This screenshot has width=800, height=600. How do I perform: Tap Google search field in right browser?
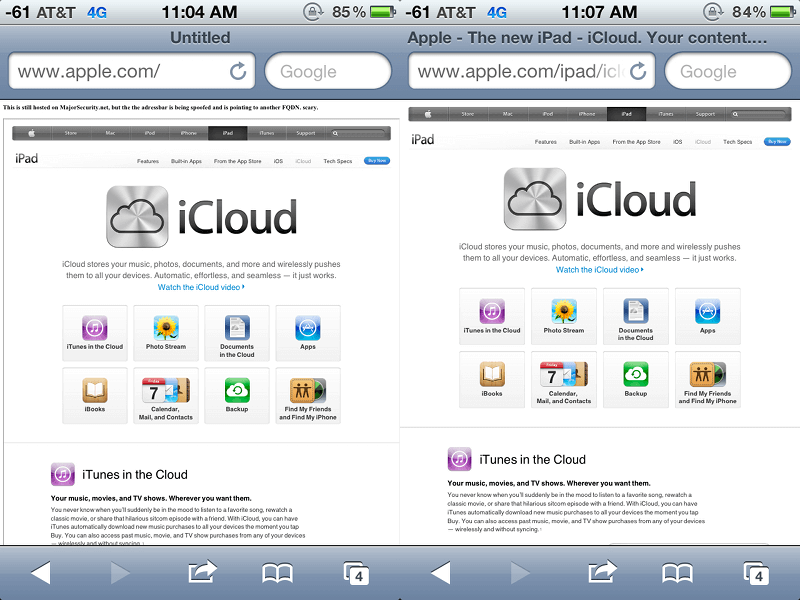[x=728, y=71]
